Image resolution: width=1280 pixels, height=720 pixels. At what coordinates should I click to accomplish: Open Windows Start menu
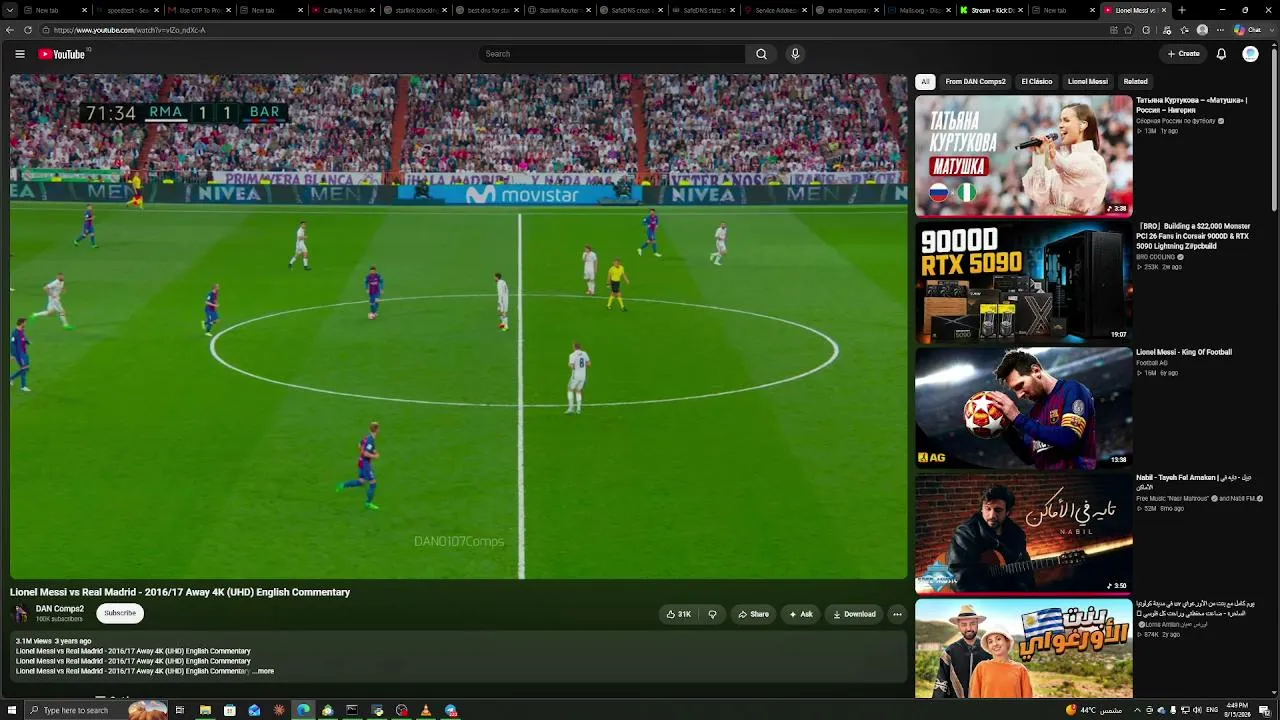click(x=10, y=710)
